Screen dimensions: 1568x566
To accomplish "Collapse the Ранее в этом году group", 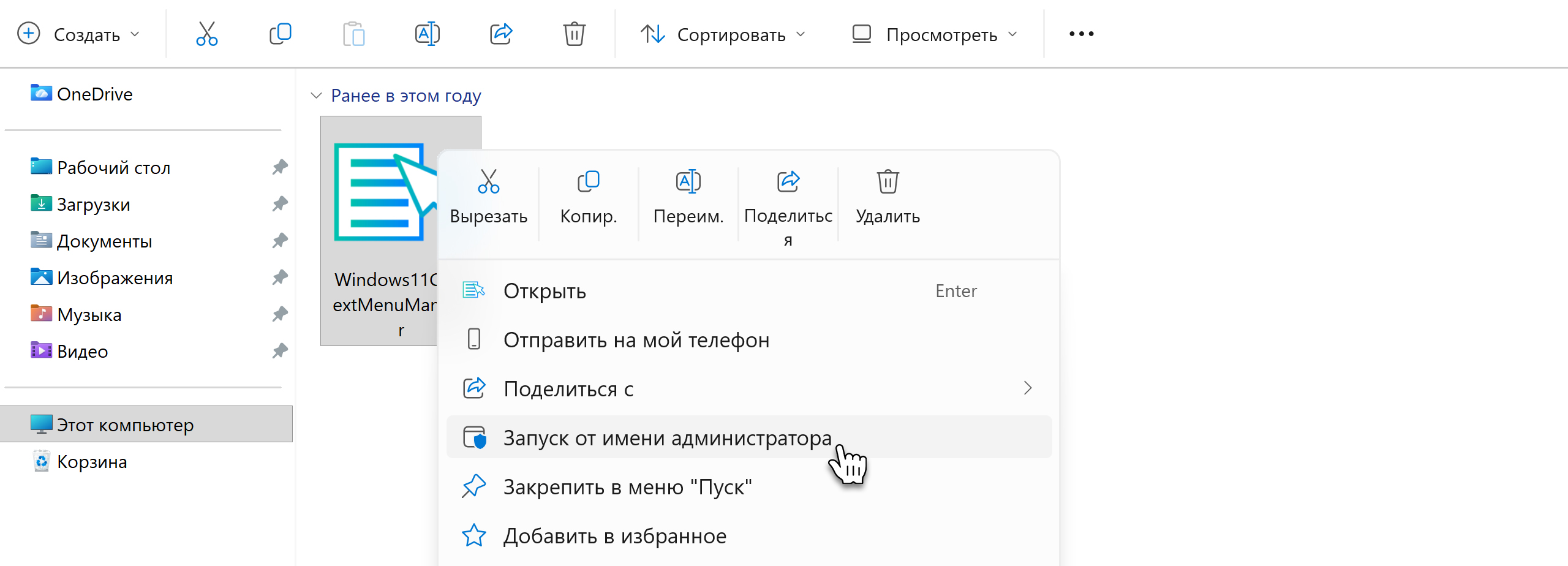I will [x=316, y=96].
